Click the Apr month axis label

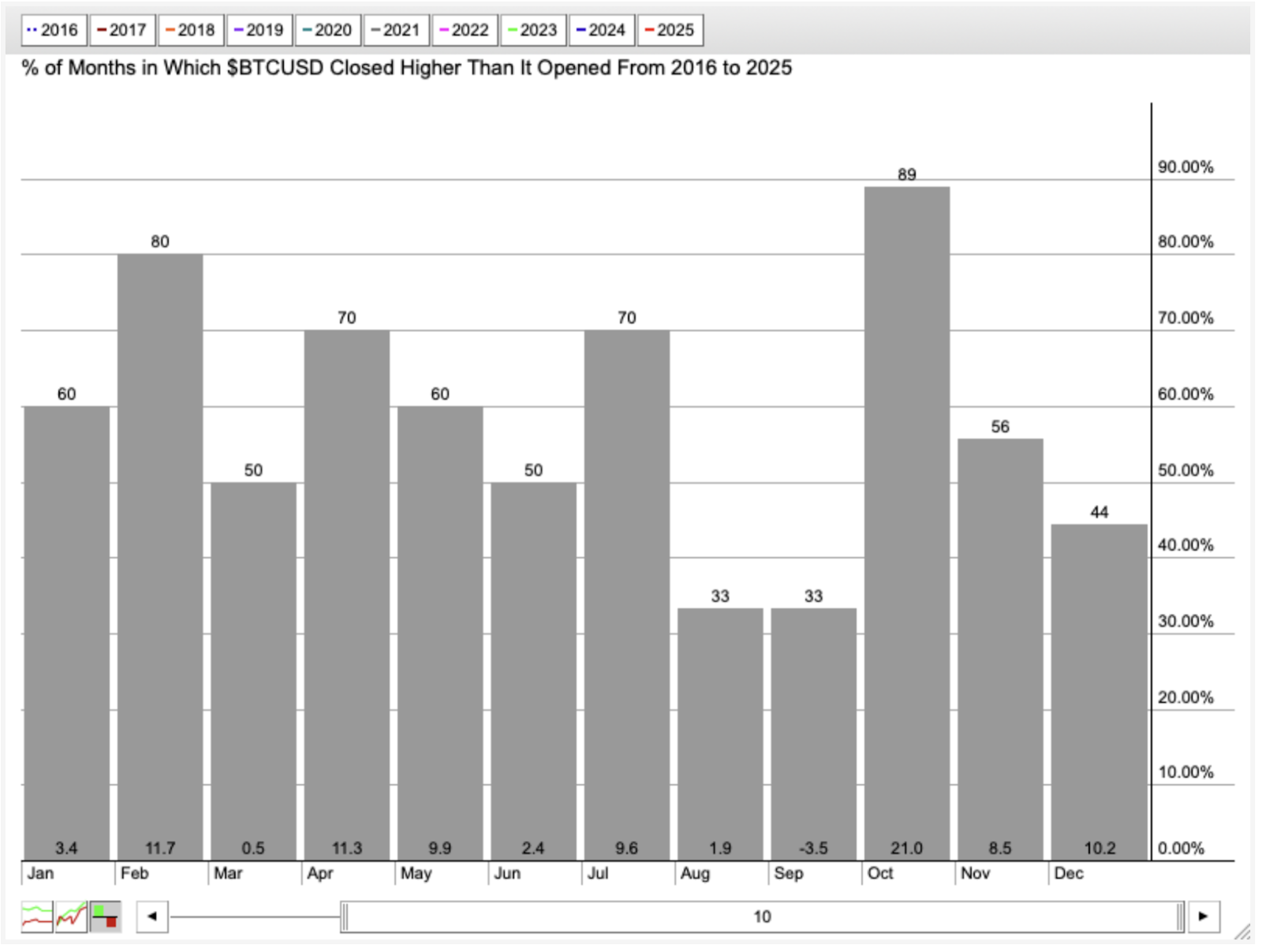(320, 873)
